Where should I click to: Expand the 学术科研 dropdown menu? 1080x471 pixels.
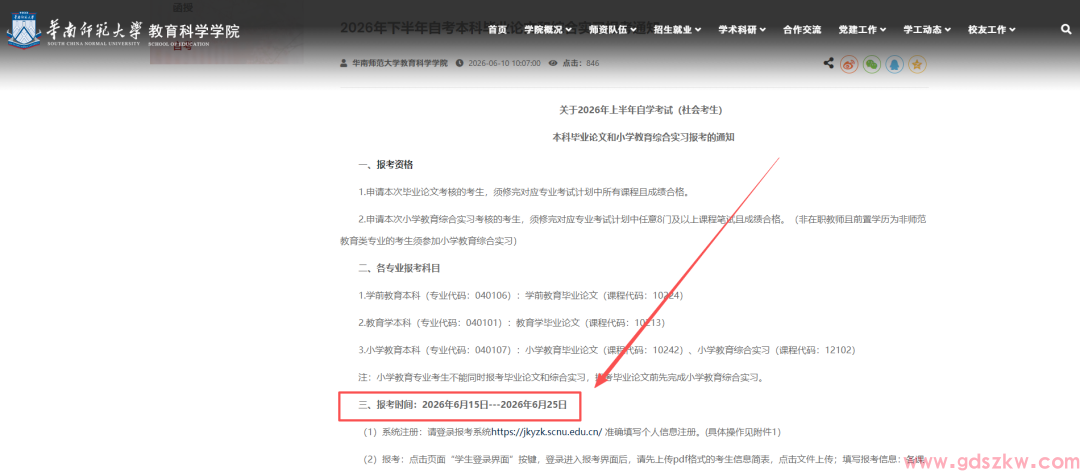(742, 30)
